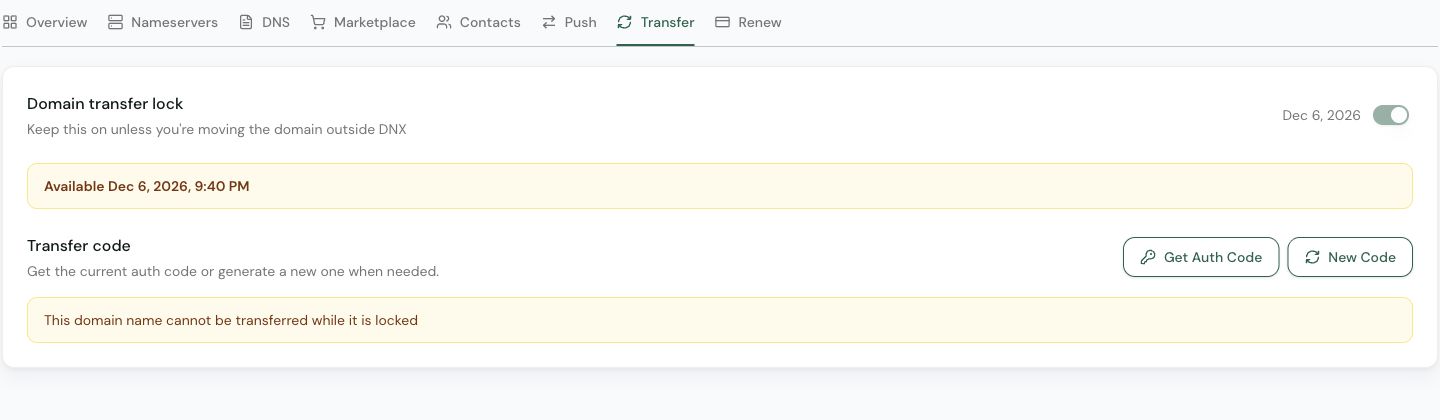Click the refresh icon in New Code
Image resolution: width=1440 pixels, height=420 pixels.
point(1312,257)
